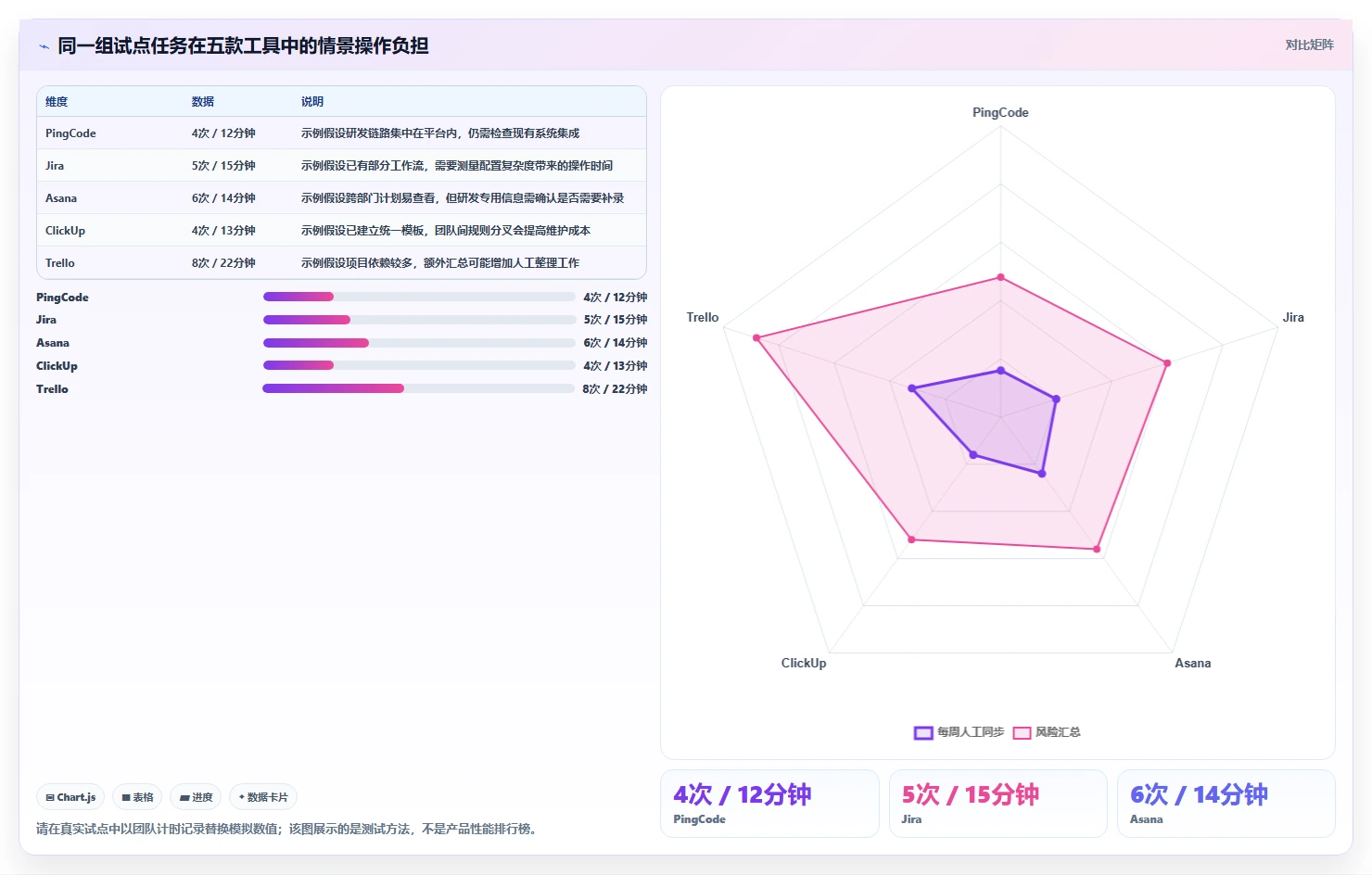The height and width of the screenshot is (875, 1372).
Task: Click the PingCode stat card showing 4次 / 12分钟
Action: (x=769, y=804)
